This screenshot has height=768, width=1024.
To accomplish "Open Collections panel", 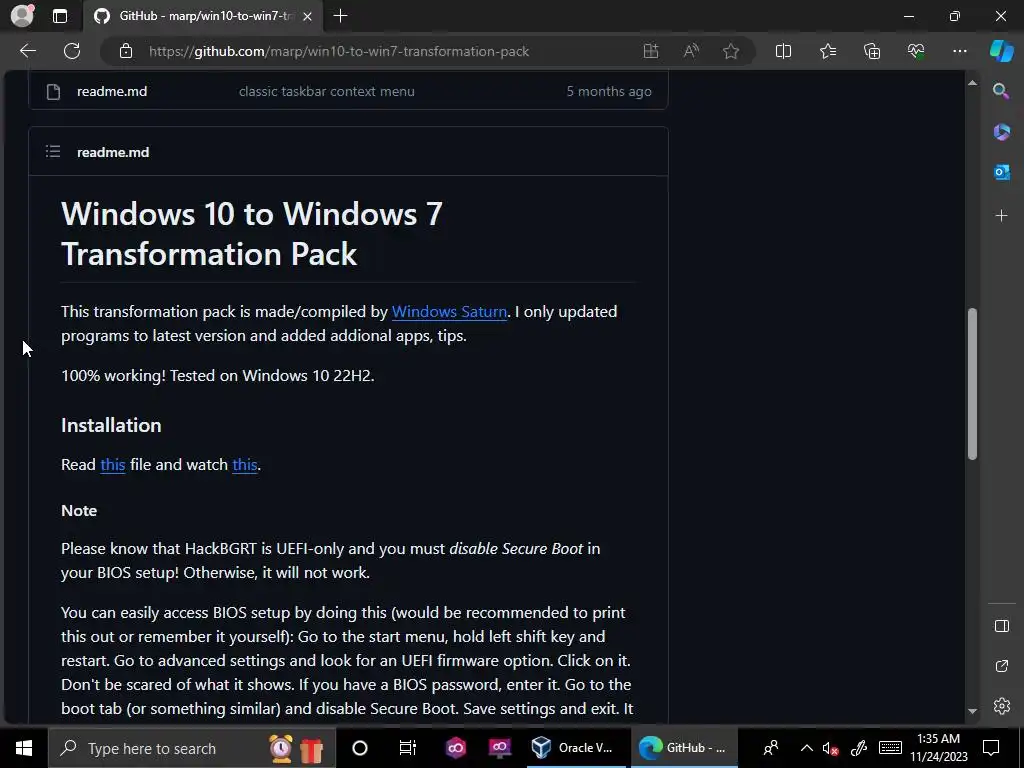I will coord(872,51).
